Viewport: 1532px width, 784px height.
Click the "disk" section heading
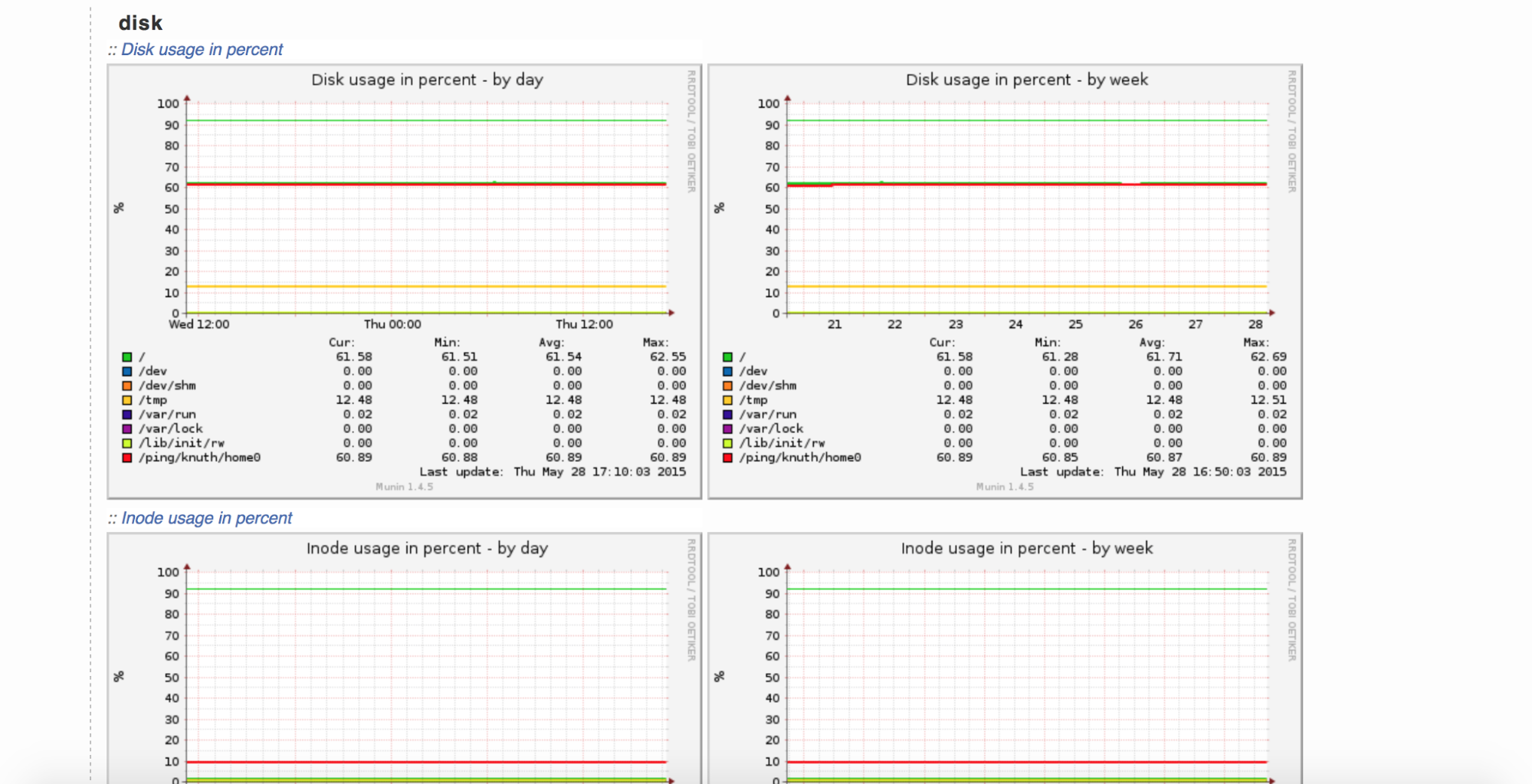pyautogui.click(x=140, y=23)
